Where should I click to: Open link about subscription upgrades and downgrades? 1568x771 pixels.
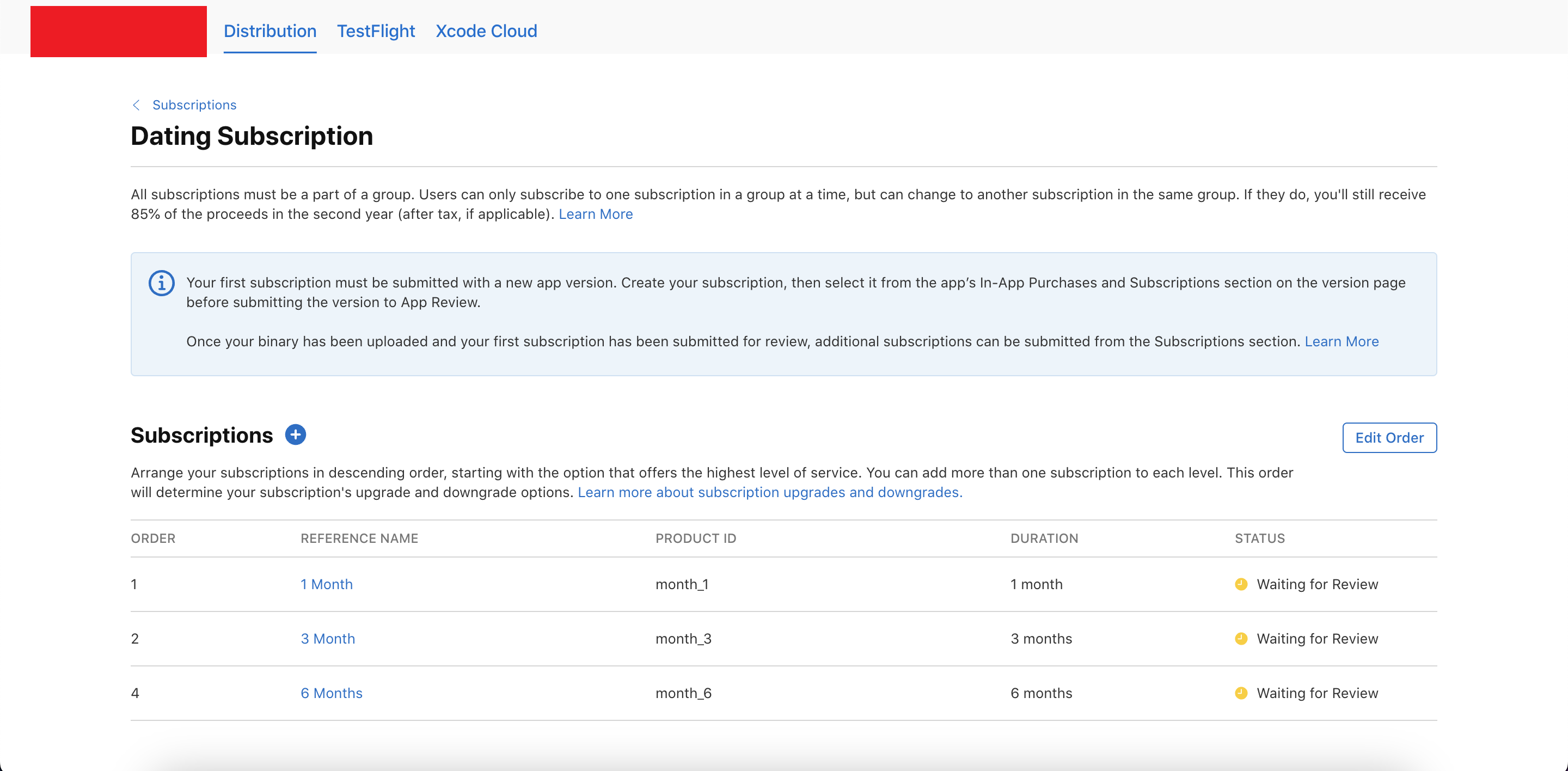769,492
